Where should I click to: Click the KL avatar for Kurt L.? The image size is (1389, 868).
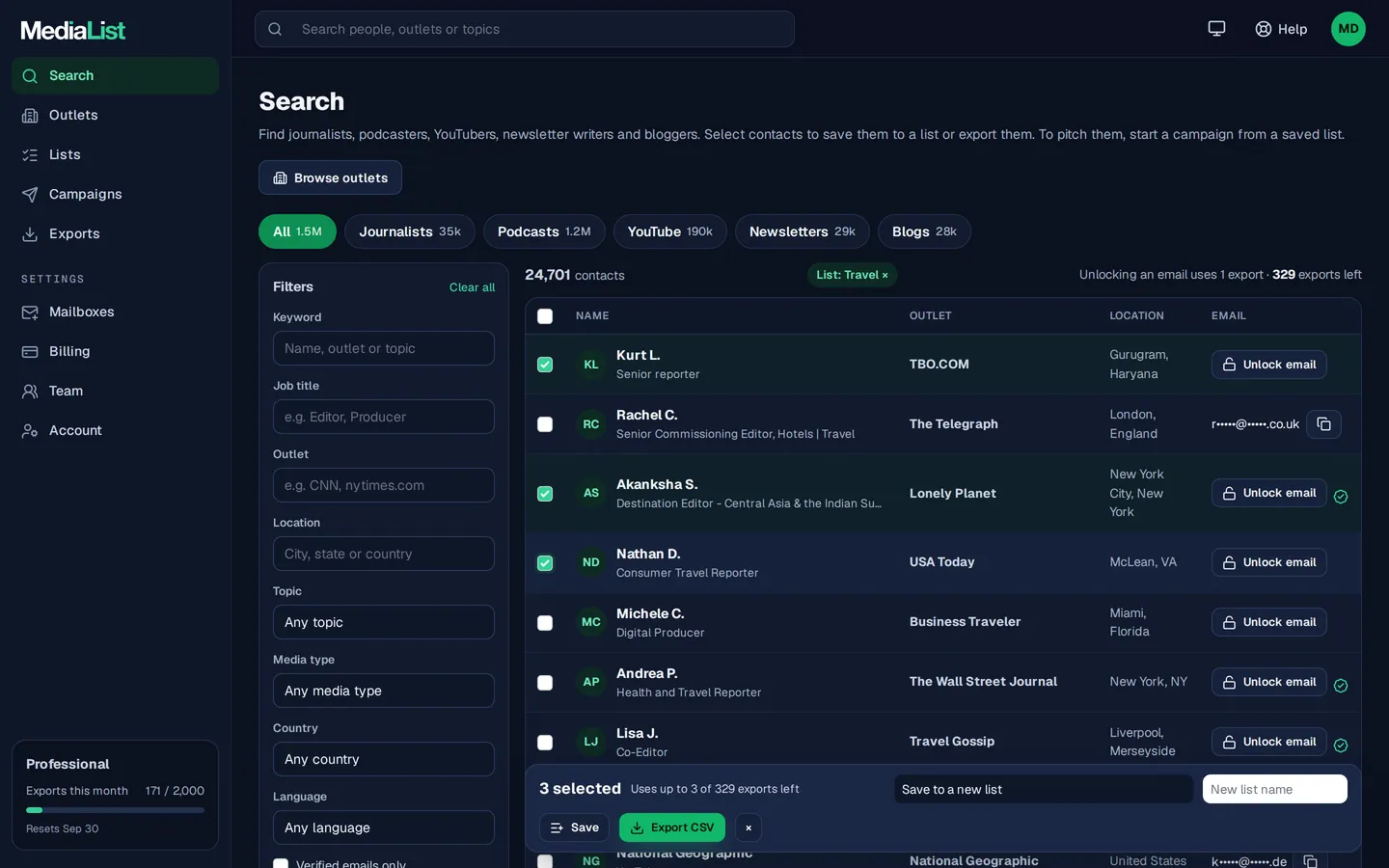(x=591, y=365)
